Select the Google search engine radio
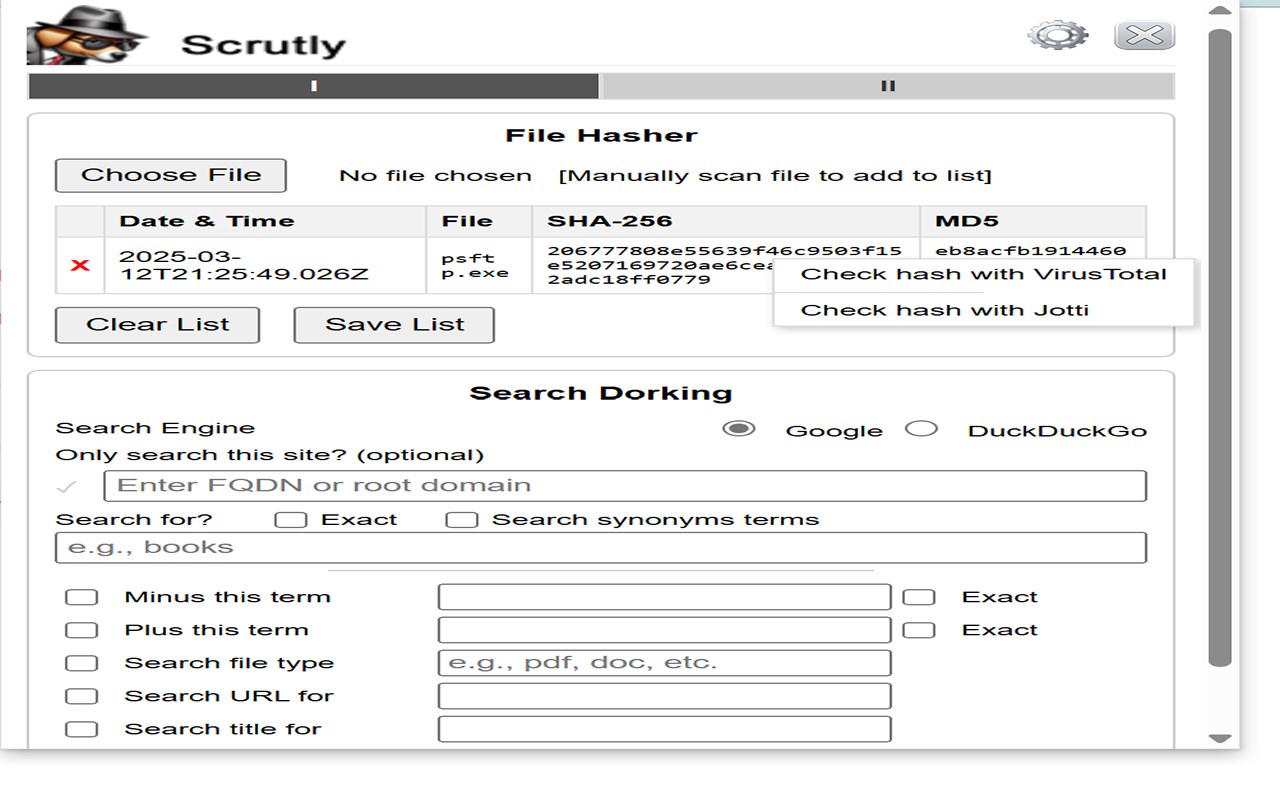Screen dimensions: 1280x800 (x=739, y=429)
